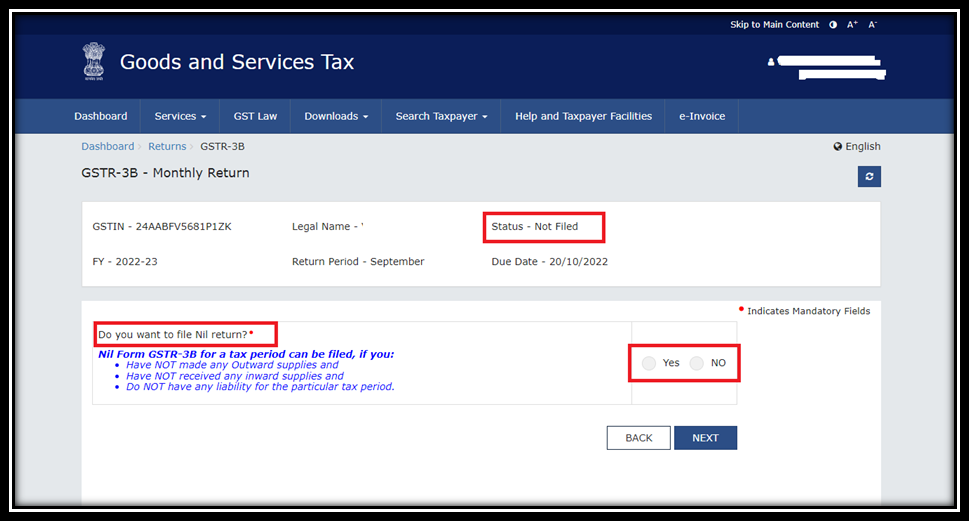The width and height of the screenshot is (969, 521).
Task: Open the user profile icon
Action: [771, 62]
